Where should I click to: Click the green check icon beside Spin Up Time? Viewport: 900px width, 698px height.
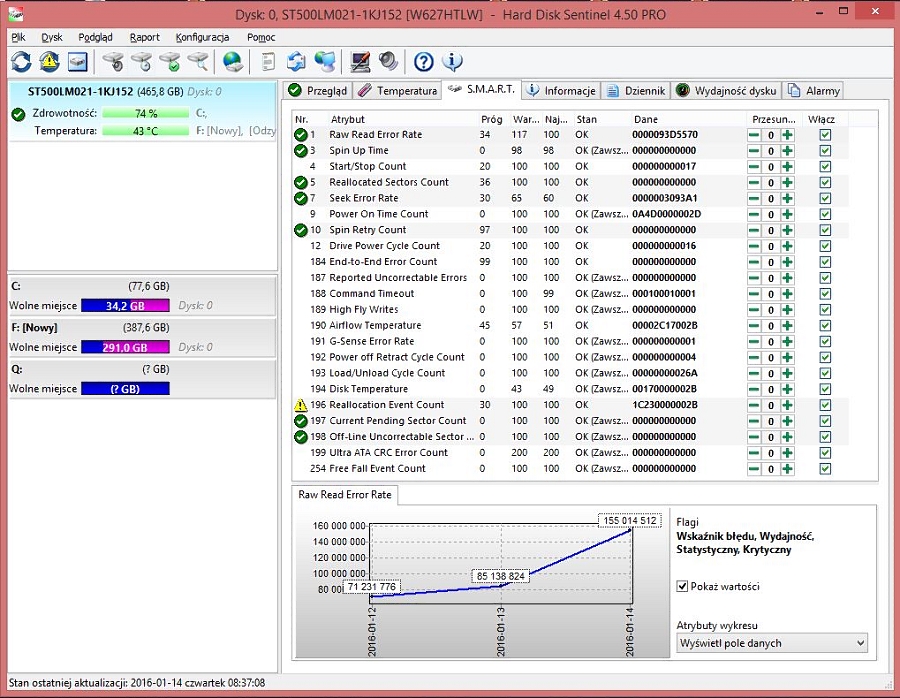pyautogui.click(x=301, y=151)
